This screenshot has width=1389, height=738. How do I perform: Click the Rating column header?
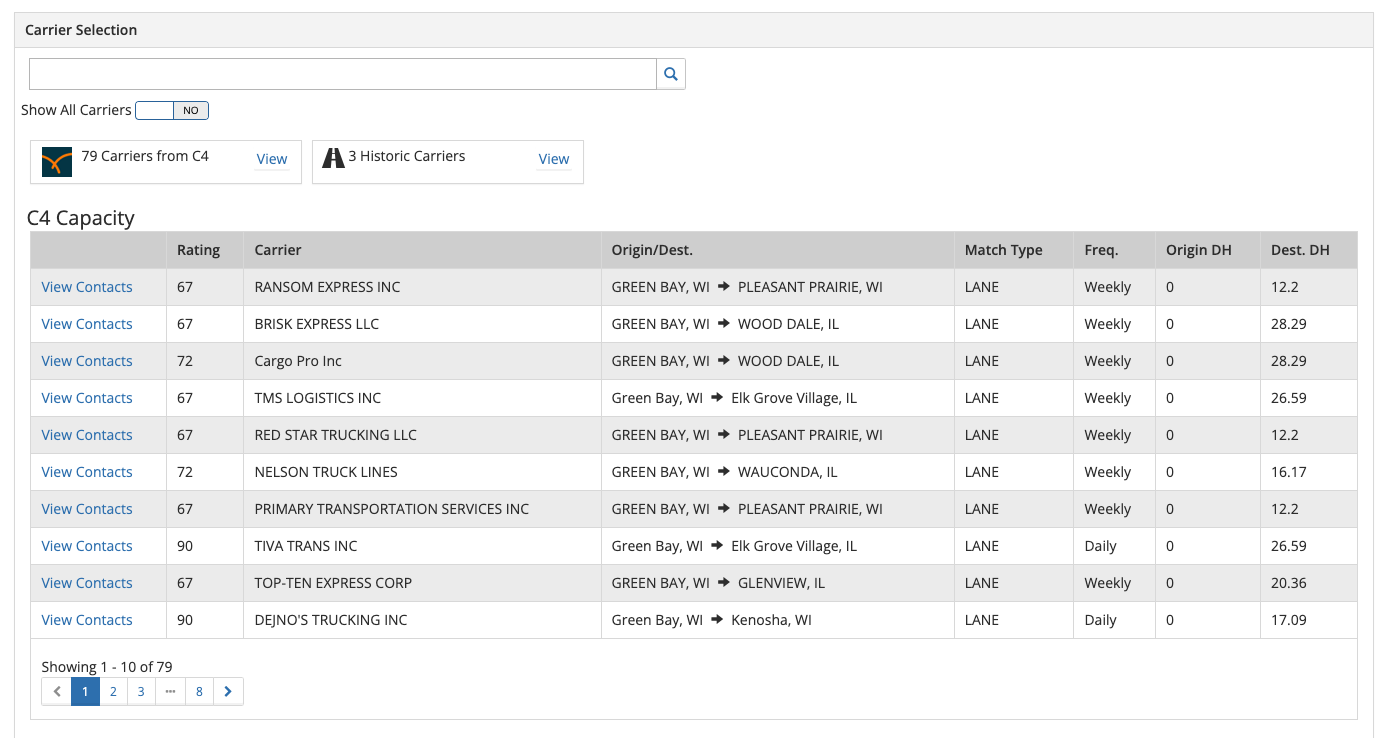[198, 250]
